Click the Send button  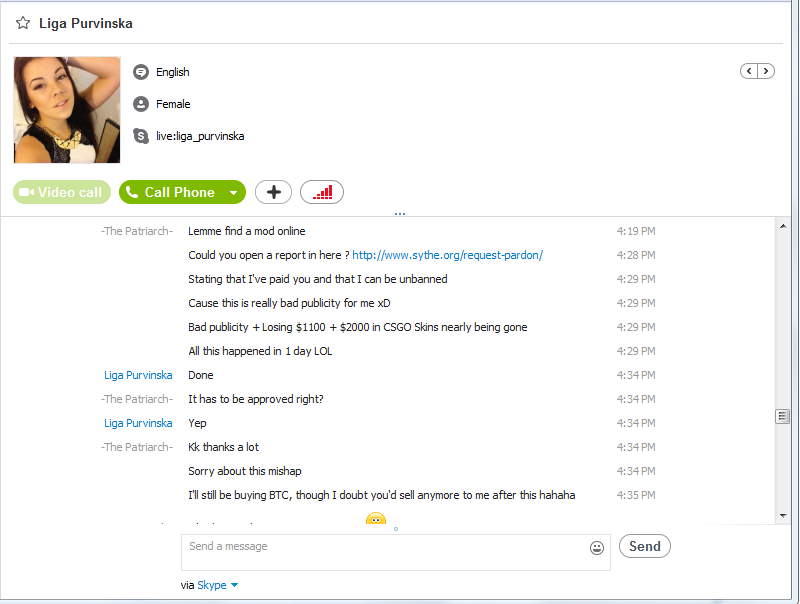coord(644,546)
